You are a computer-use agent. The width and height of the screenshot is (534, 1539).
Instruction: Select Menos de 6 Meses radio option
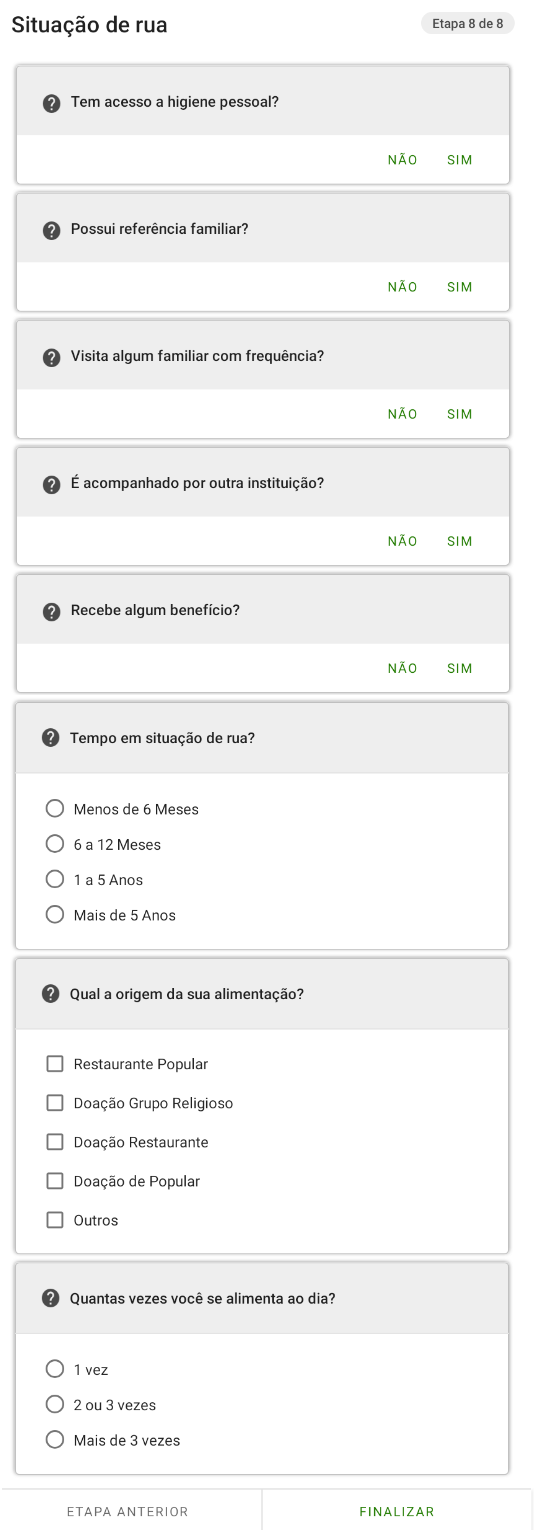(55, 809)
